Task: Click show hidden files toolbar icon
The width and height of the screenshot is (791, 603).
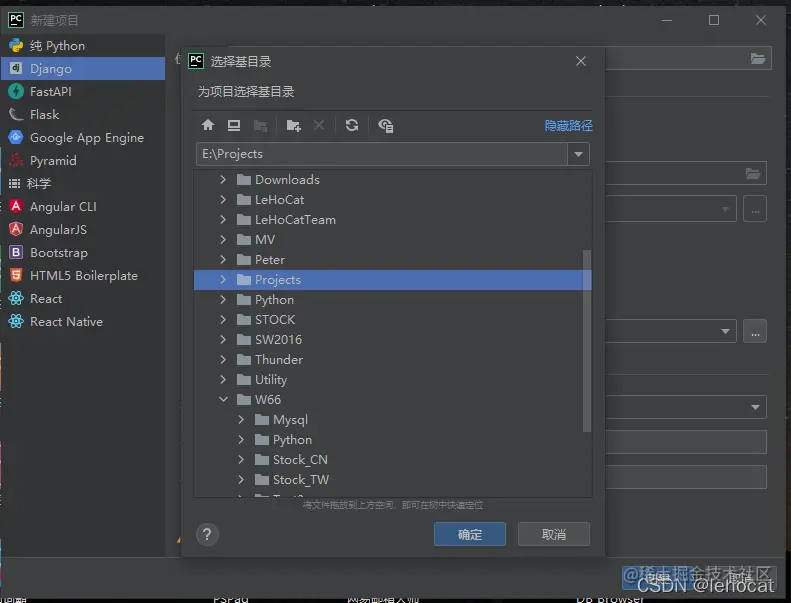Action: [386, 125]
